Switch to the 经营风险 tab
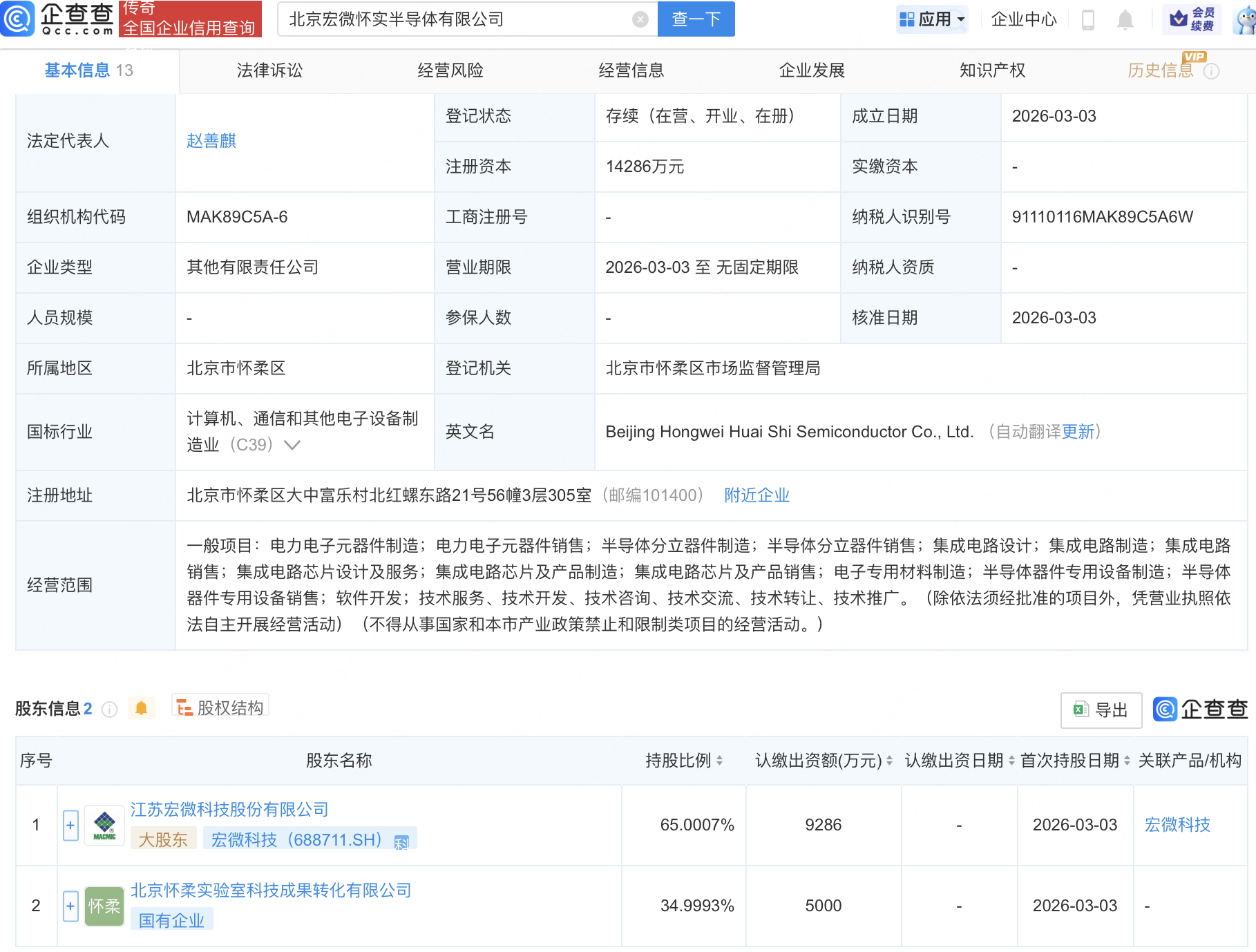1256x952 pixels. [x=450, y=70]
